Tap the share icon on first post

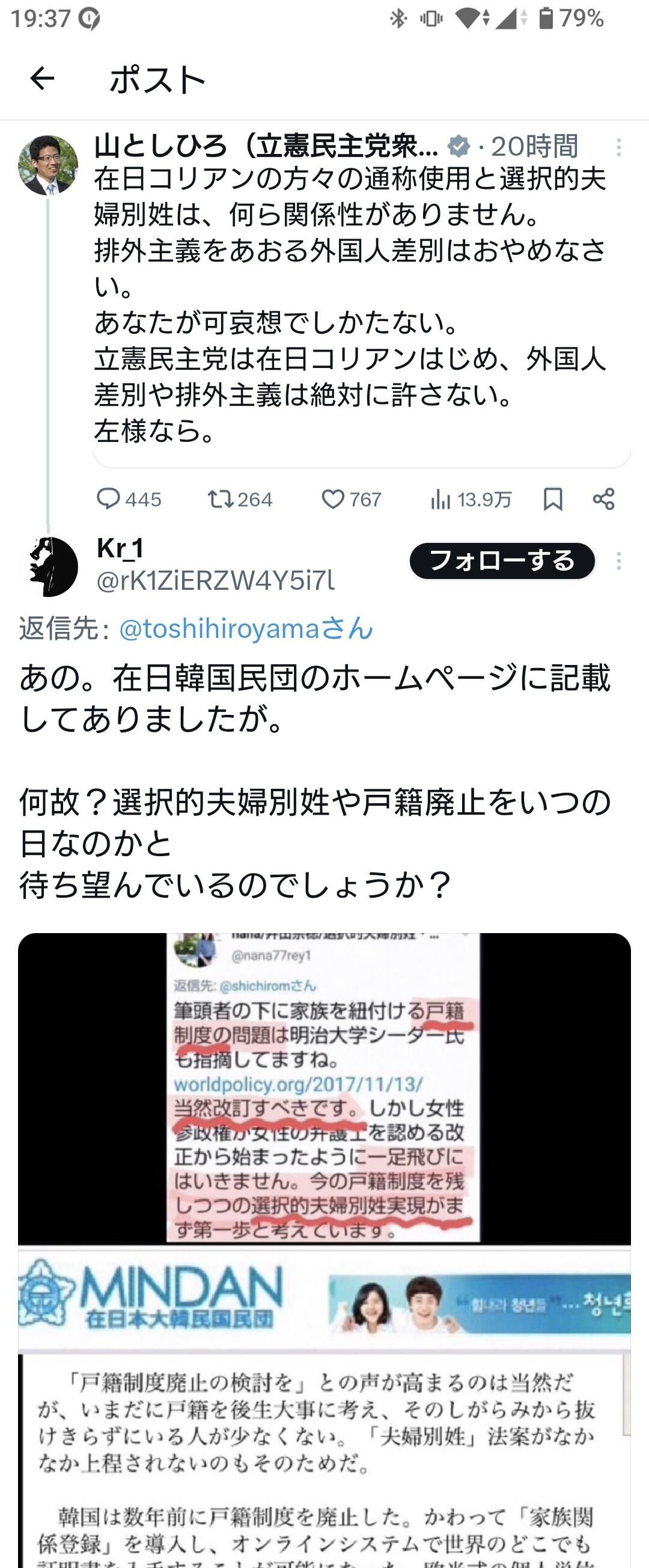click(603, 499)
